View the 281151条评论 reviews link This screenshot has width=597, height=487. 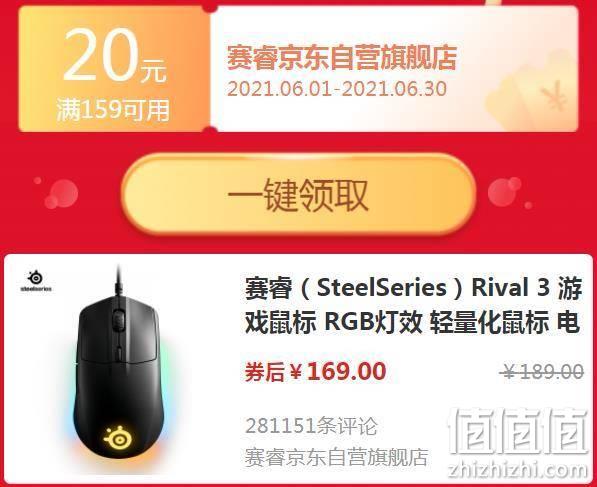click(x=311, y=426)
